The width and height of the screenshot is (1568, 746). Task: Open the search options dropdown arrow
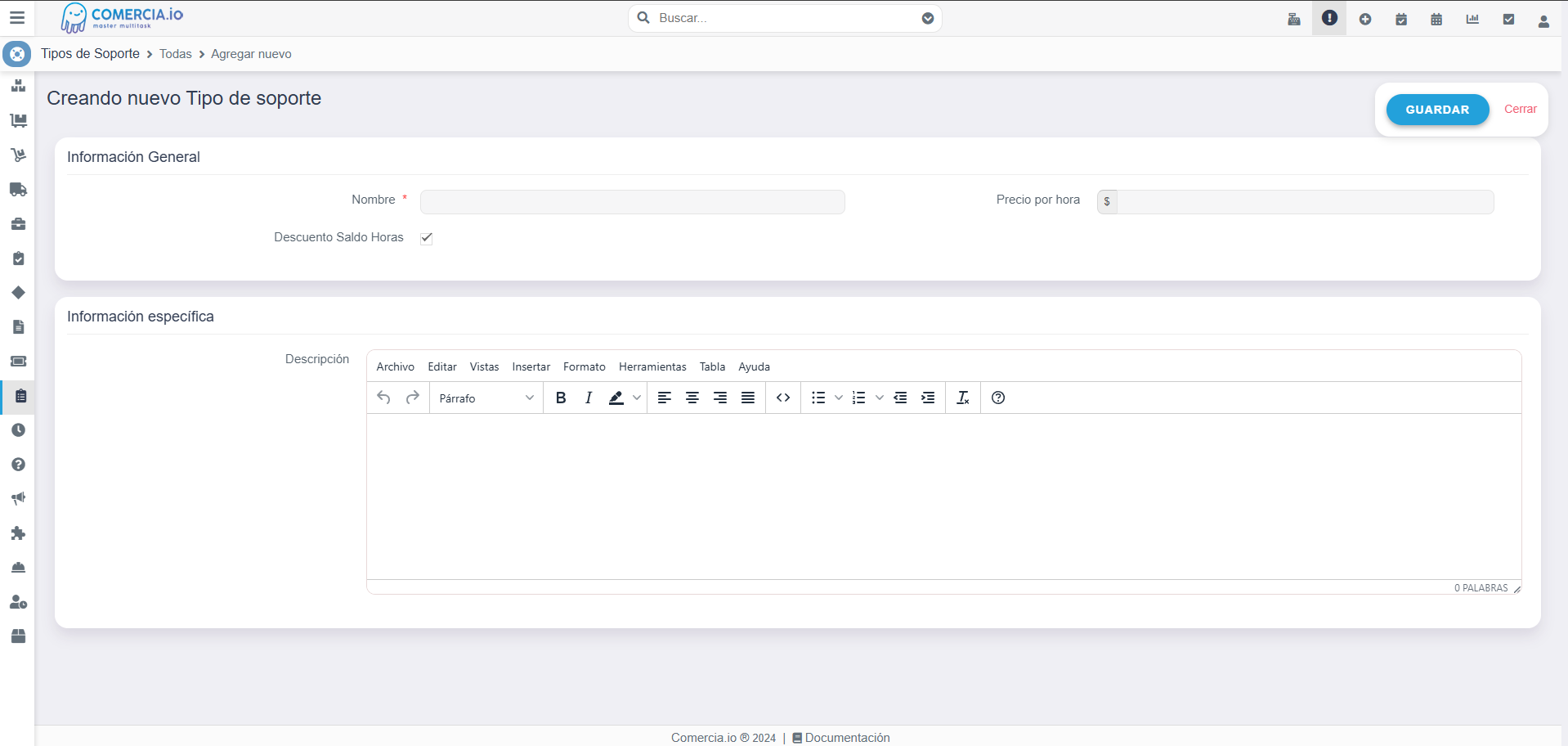928,18
